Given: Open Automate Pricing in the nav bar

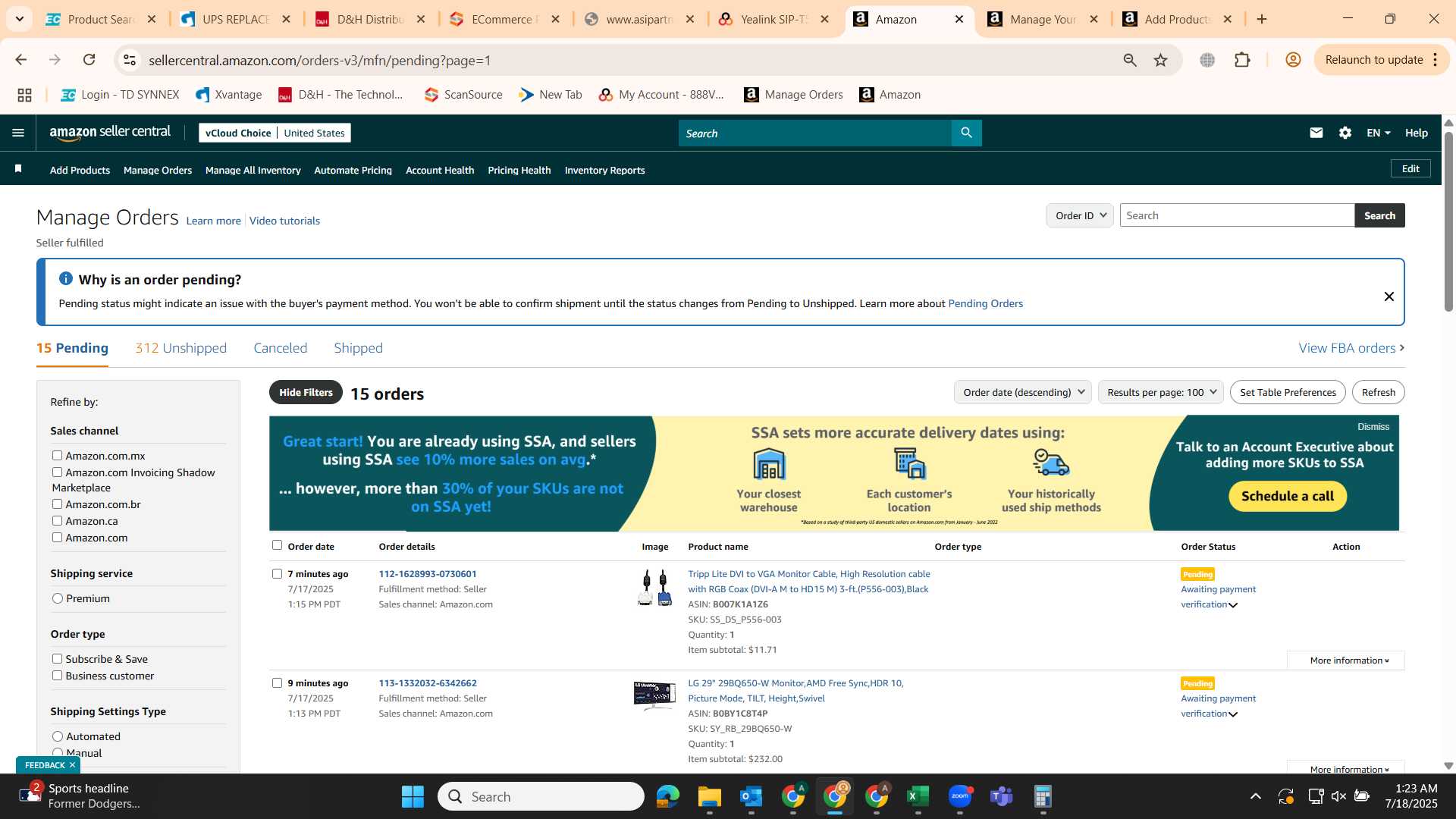Looking at the screenshot, I should point(353,170).
